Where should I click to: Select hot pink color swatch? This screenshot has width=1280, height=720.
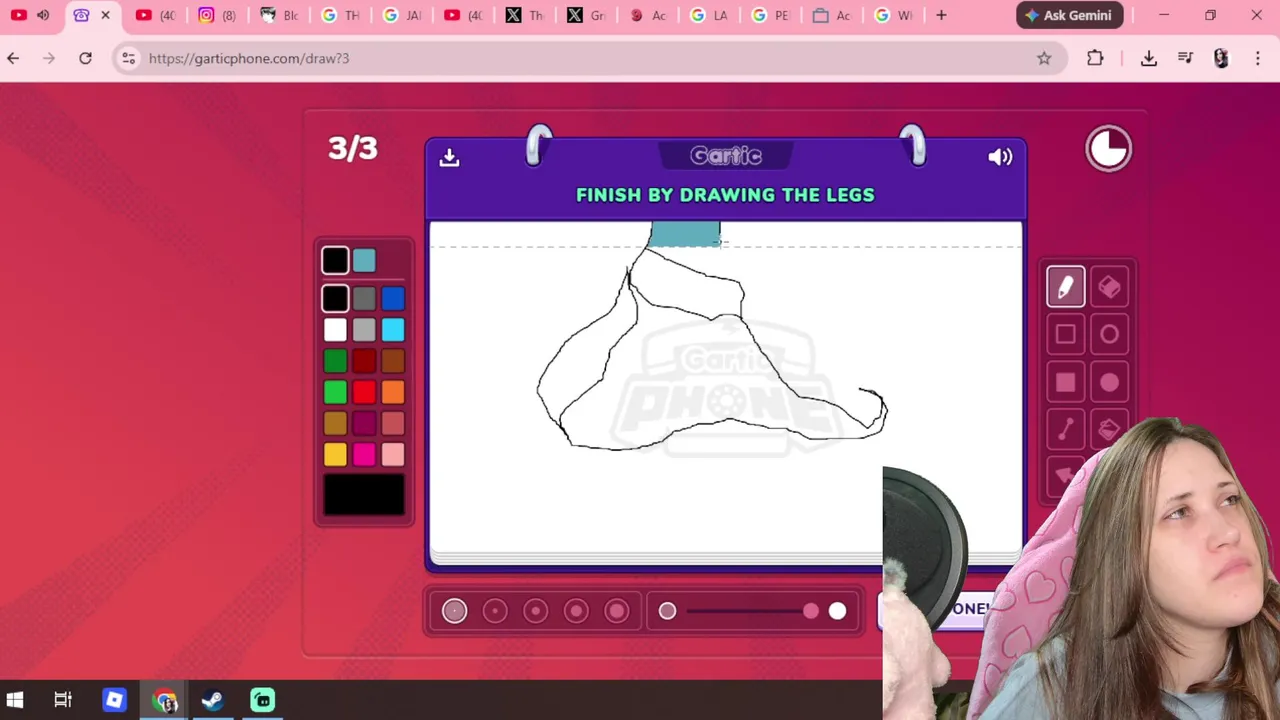tap(364, 455)
